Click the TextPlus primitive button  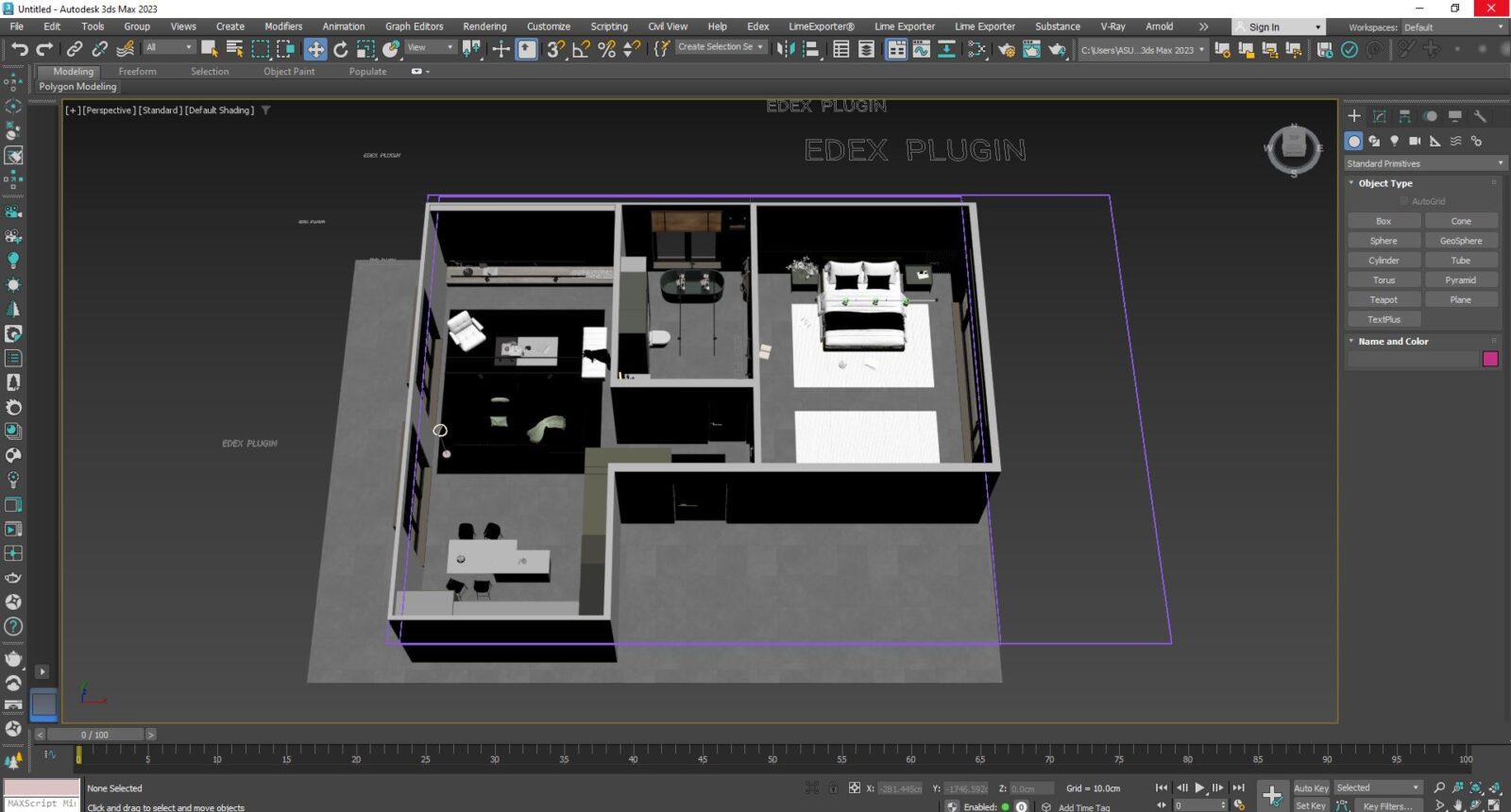(1384, 319)
